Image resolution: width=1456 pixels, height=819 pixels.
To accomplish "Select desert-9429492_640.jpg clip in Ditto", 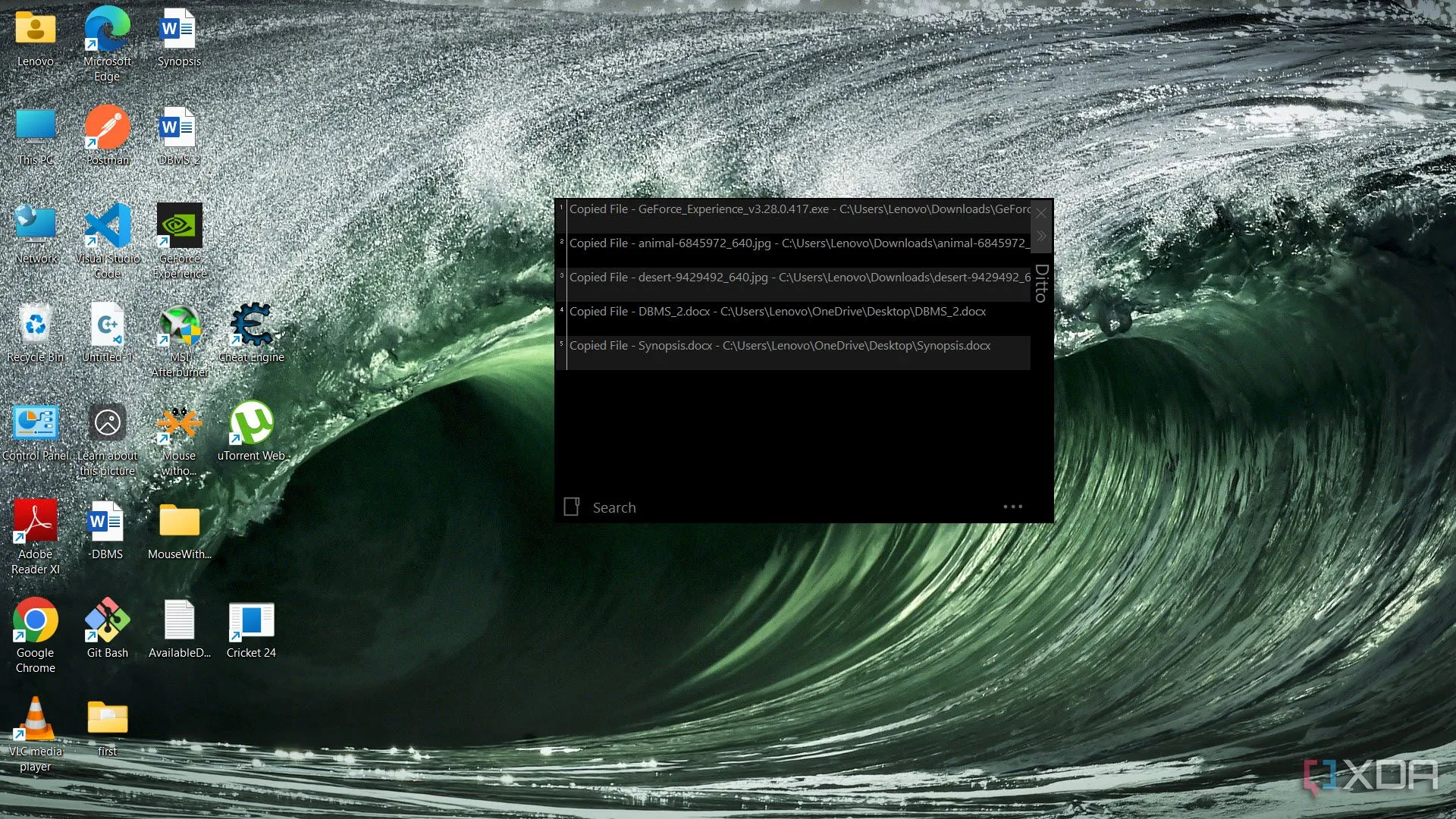I will pos(793,284).
